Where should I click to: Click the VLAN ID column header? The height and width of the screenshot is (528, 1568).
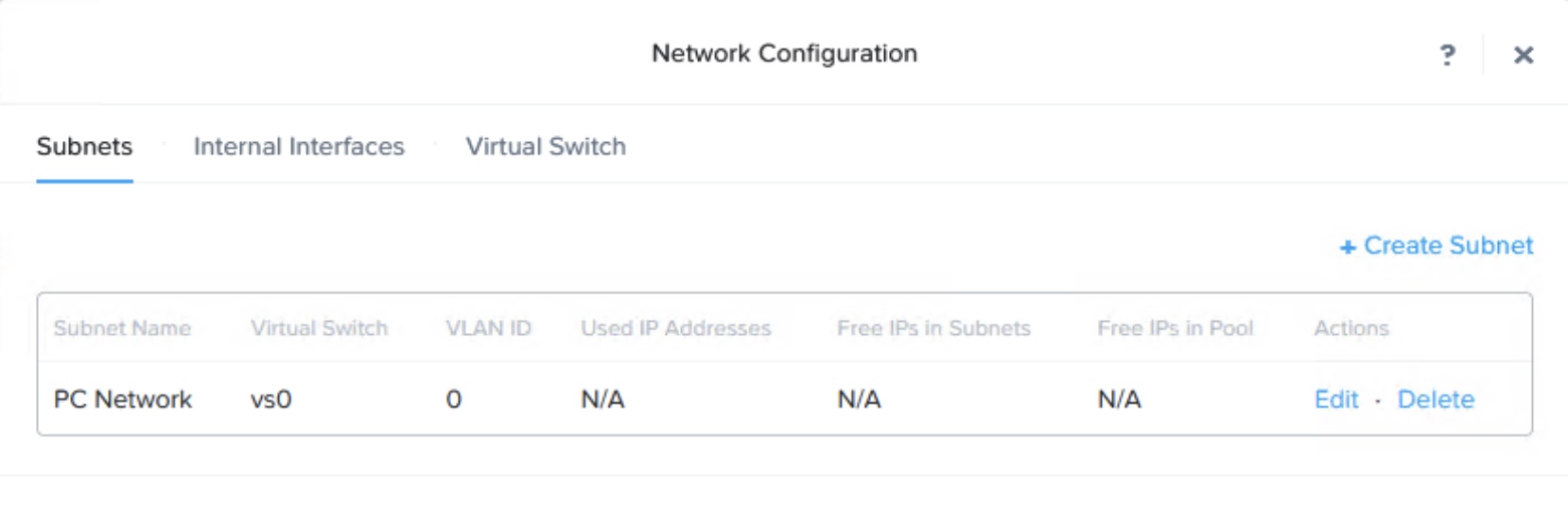tap(488, 328)
